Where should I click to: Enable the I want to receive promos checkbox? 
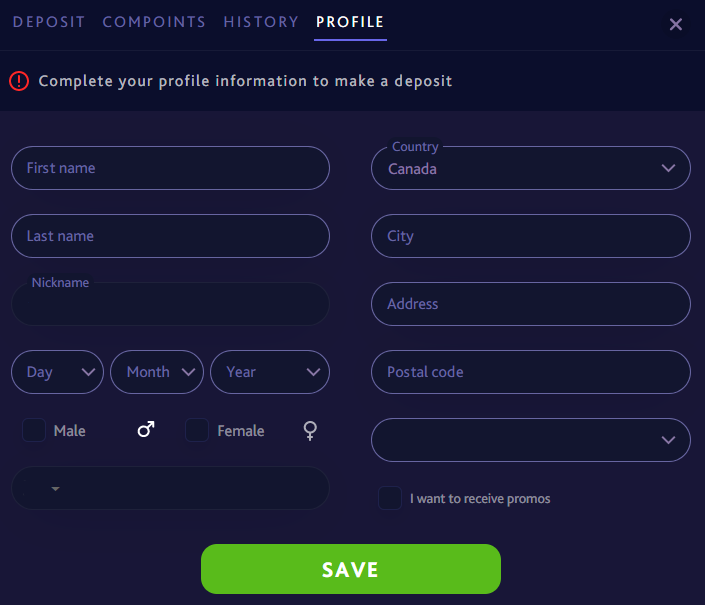pyautogui.click(x=390, y=498)
